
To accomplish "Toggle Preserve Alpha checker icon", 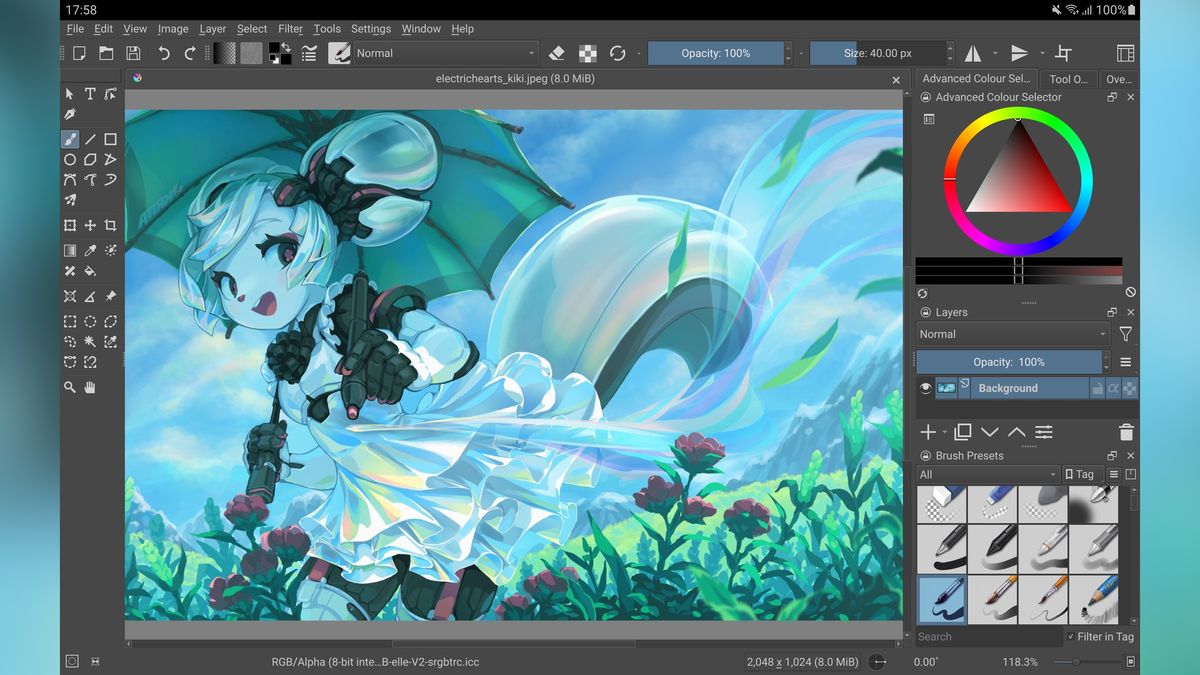I will click(589, 53).
